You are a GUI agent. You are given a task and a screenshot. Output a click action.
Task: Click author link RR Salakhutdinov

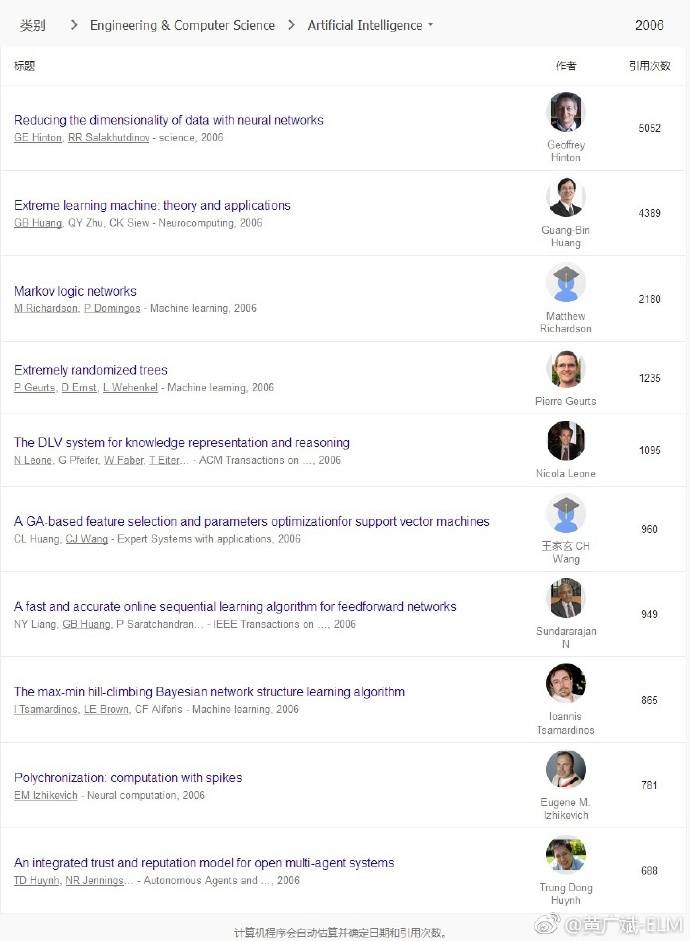108,138
